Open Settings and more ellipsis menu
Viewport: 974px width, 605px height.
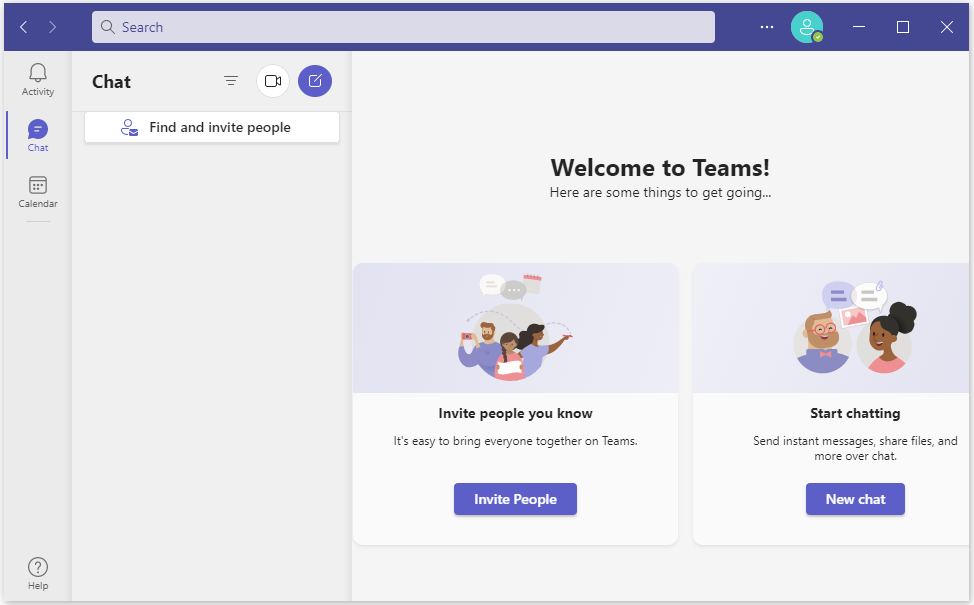point(767,27)
